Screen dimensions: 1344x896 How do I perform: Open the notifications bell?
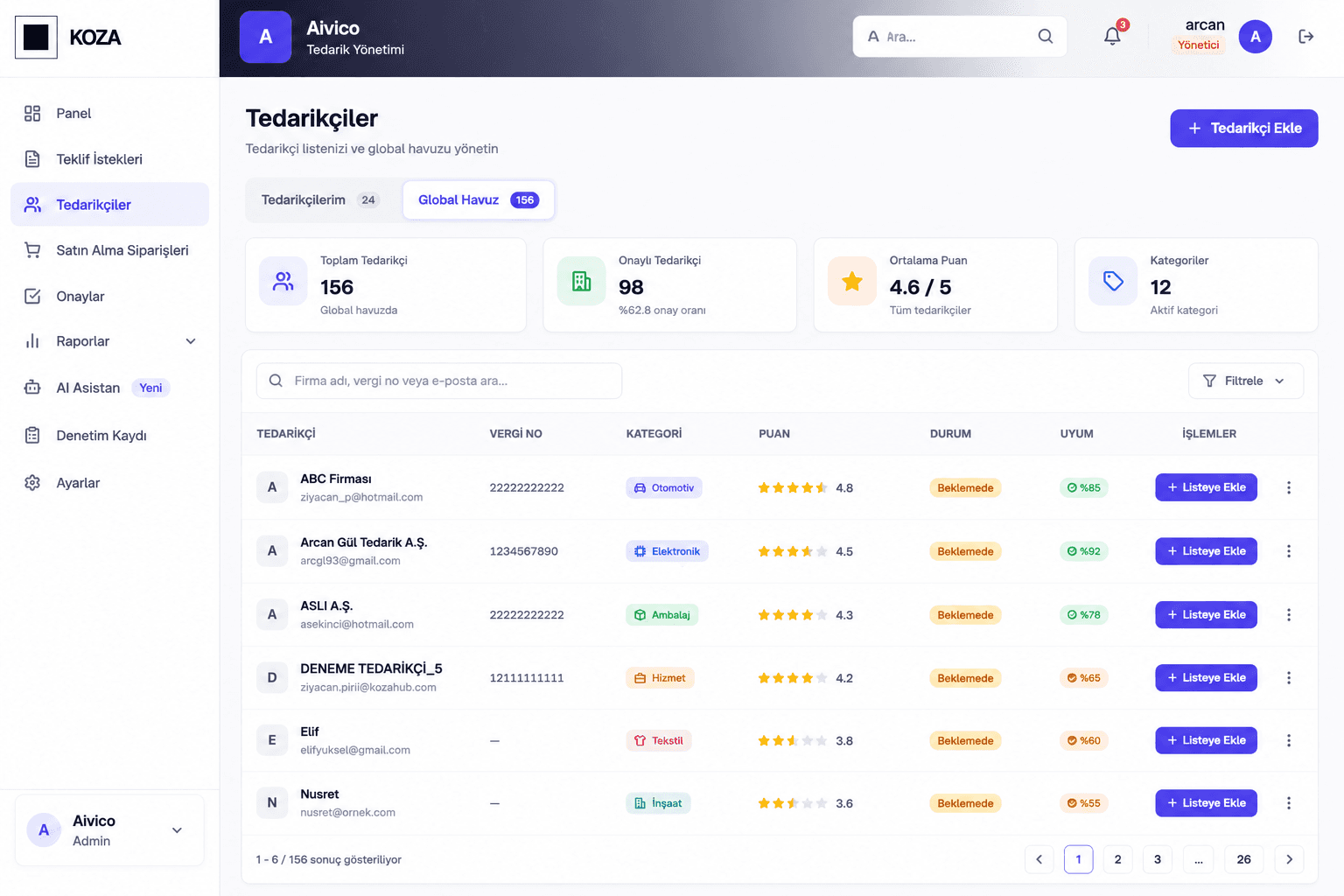pos(1112,37)
